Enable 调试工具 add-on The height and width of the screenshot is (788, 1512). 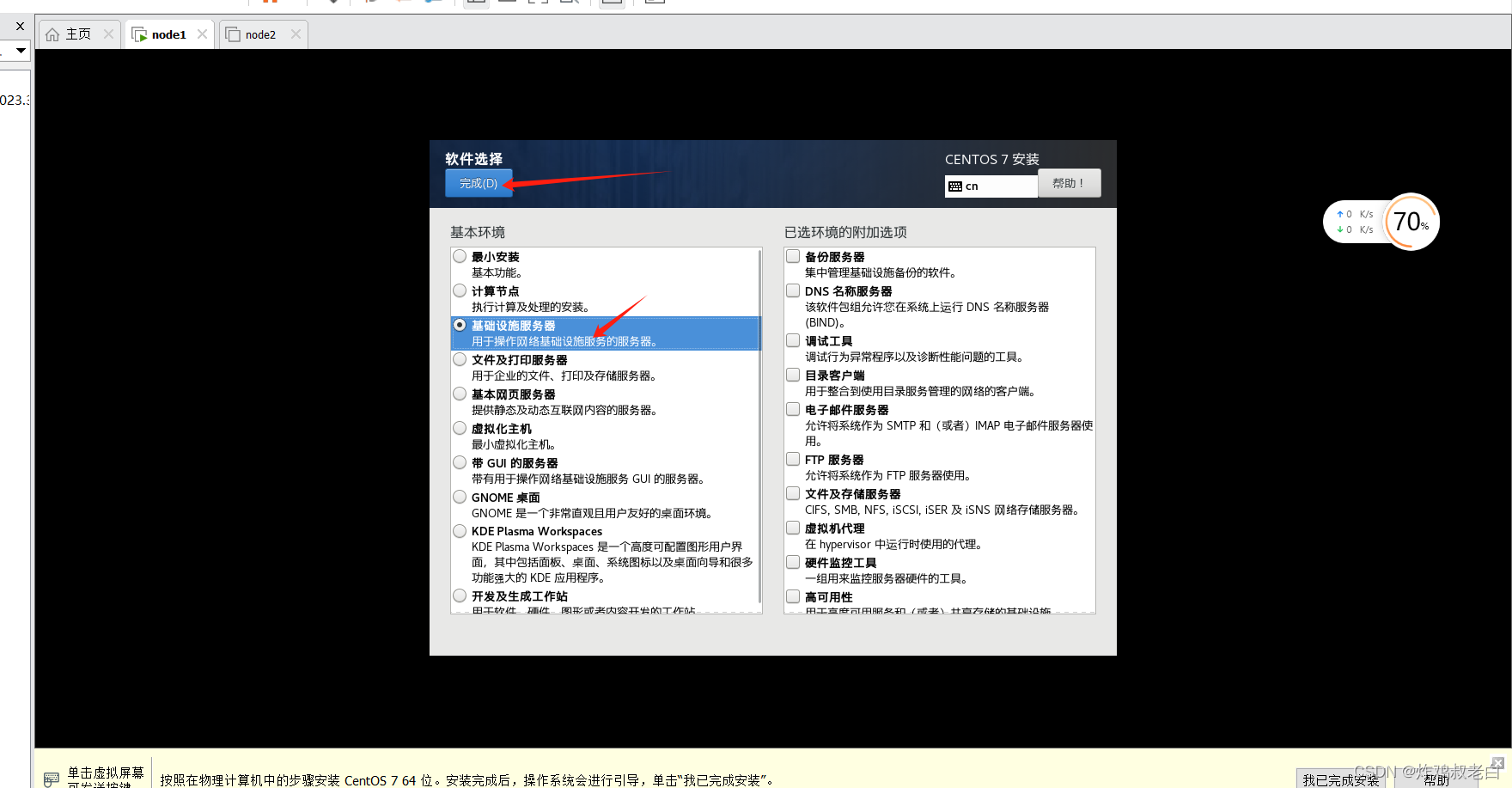tap(793, 340)
